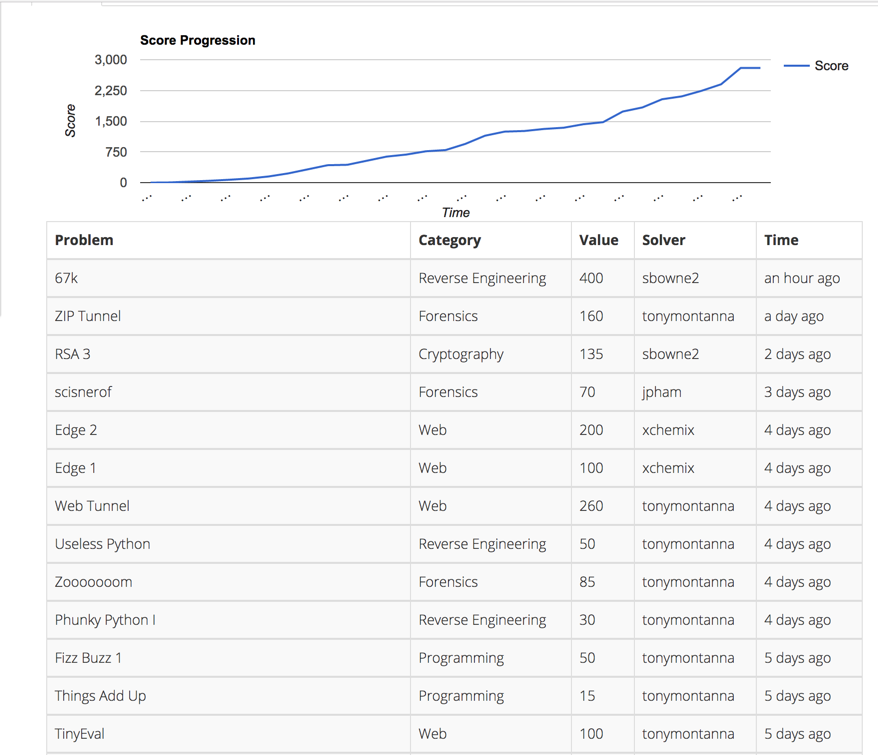Click solver sbowne2 in the 67k row
Viewport: 878px width, 755px height.
[x=670, y=278]
